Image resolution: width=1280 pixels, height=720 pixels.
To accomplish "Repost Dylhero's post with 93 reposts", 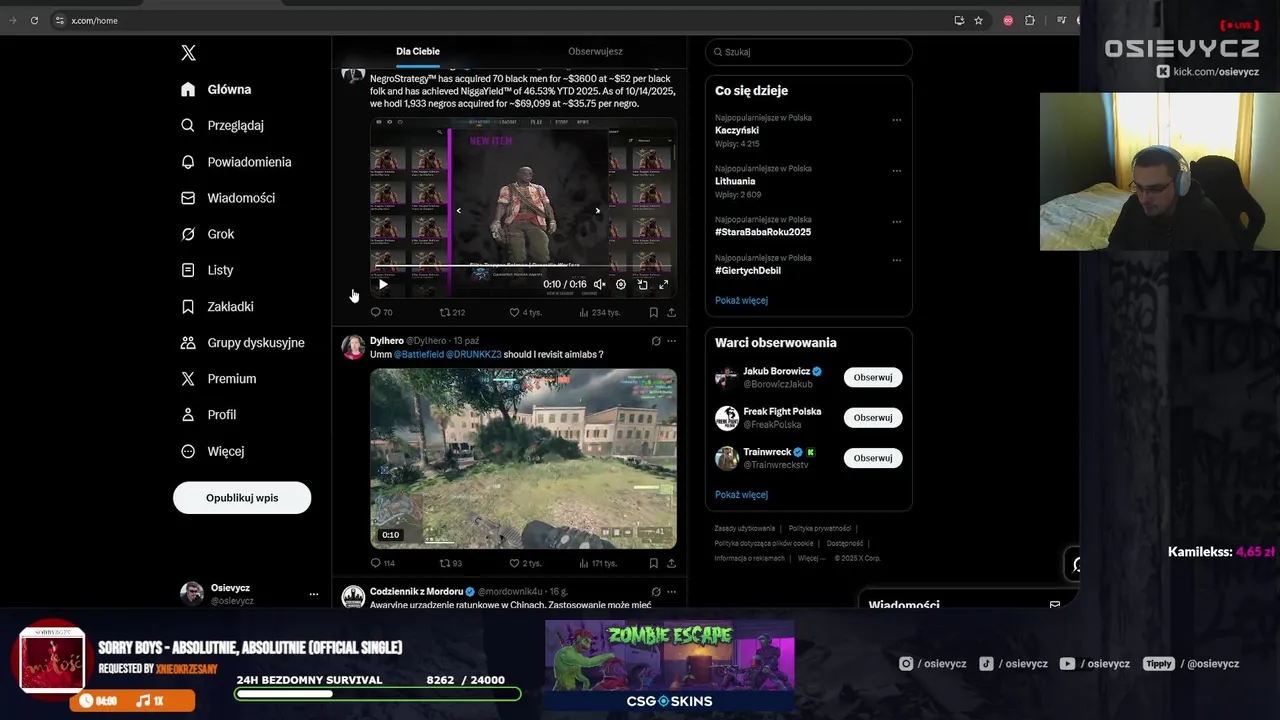I will tap(450, 563).
